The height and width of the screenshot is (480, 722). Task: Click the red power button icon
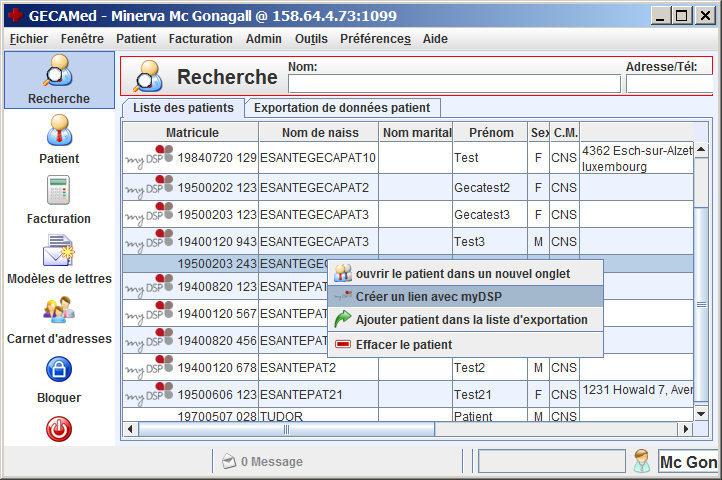[58, 429]
